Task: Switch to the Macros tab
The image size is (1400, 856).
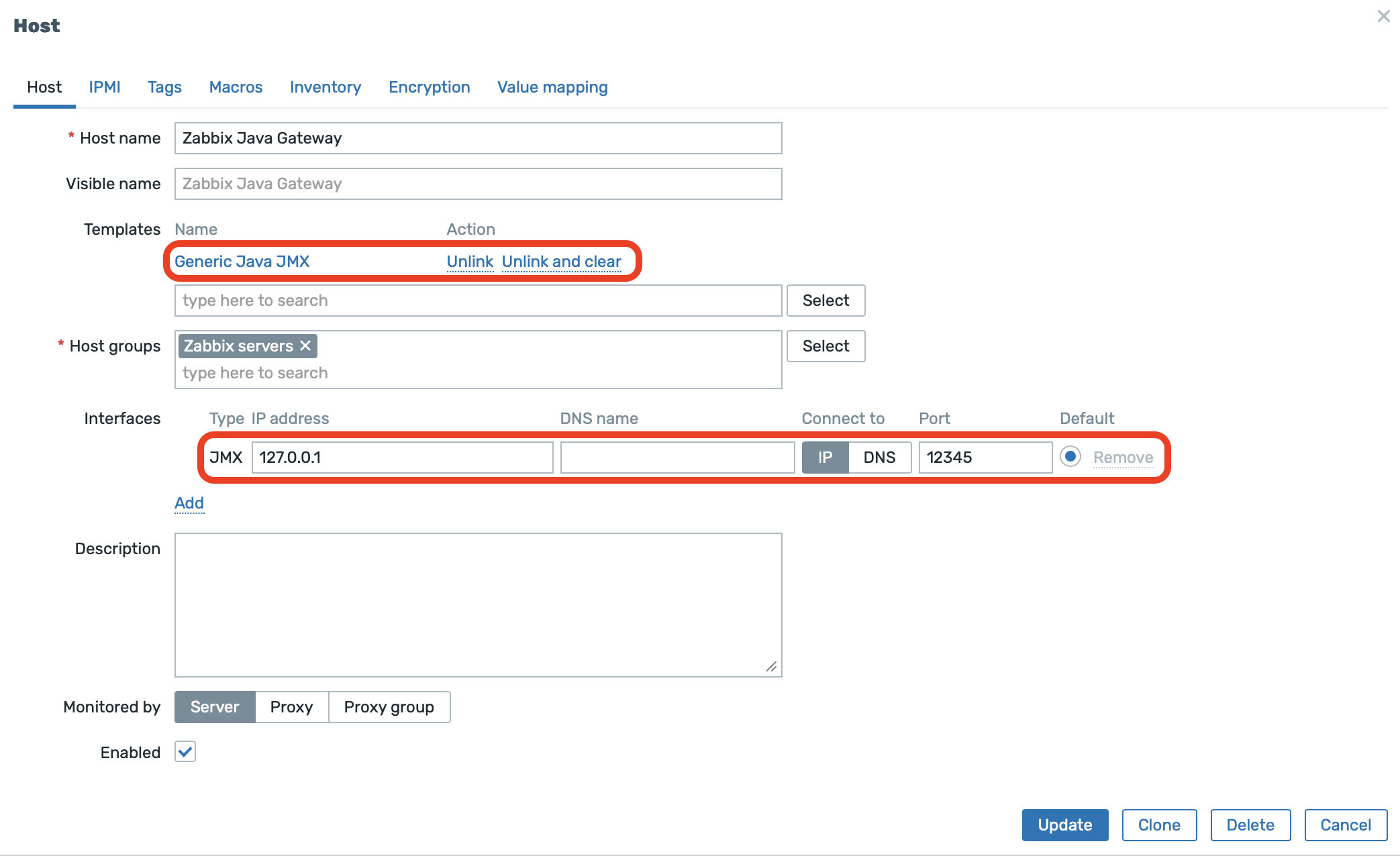Action: click(236, 87)
